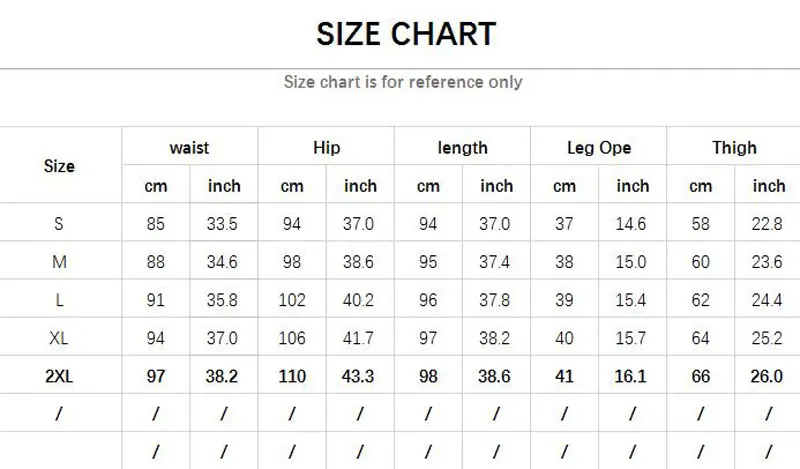
Task: Click the 102 cm hip value
Action: [x=292, y=301]
